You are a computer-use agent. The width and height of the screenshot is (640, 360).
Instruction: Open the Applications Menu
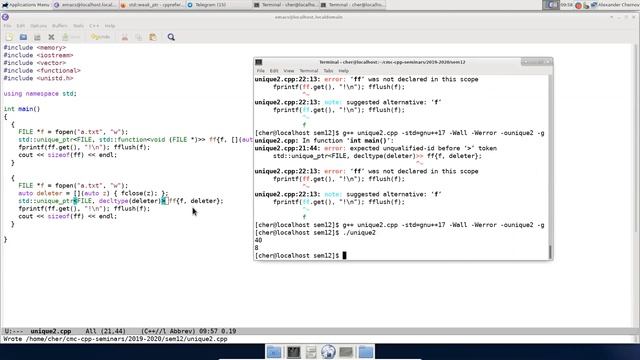(26, 5)
